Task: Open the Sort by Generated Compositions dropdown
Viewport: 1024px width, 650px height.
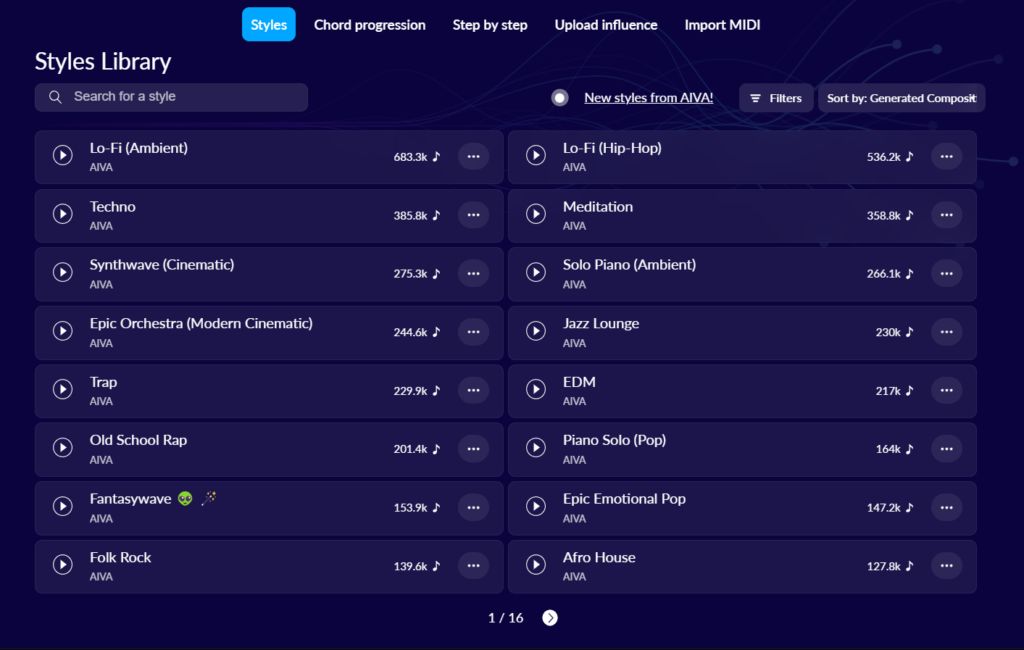Action: click(901, 98)
